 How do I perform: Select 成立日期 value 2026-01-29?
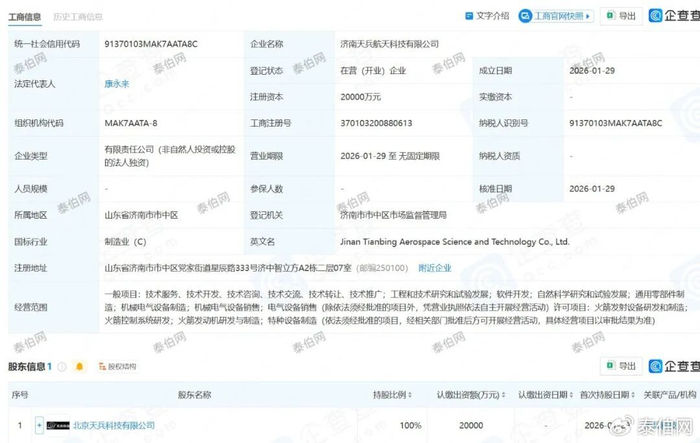coord(592,71)
